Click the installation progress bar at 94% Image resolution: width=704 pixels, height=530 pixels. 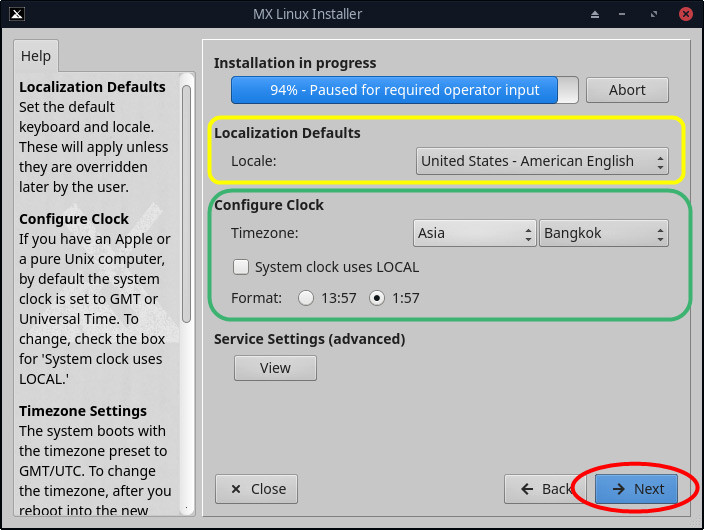(404, 90)
